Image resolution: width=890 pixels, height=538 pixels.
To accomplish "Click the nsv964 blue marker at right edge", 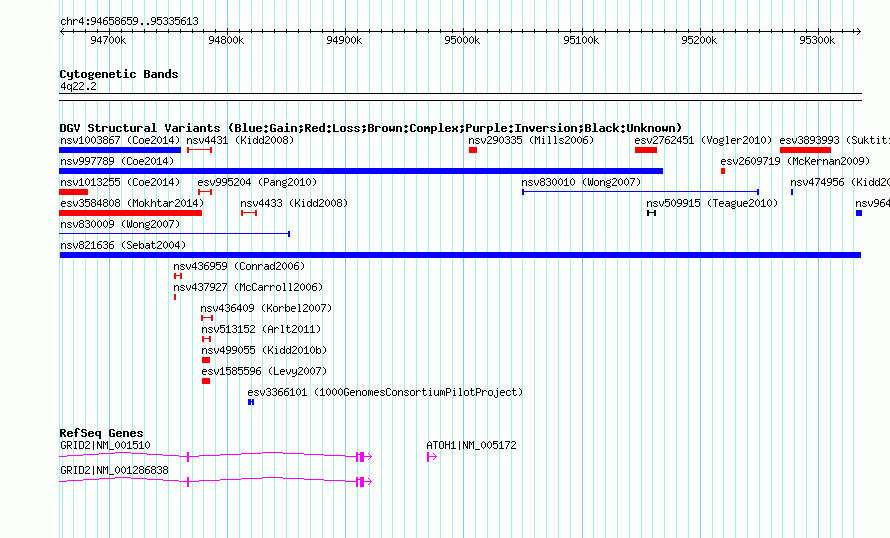I will click(x=859, y=213).
